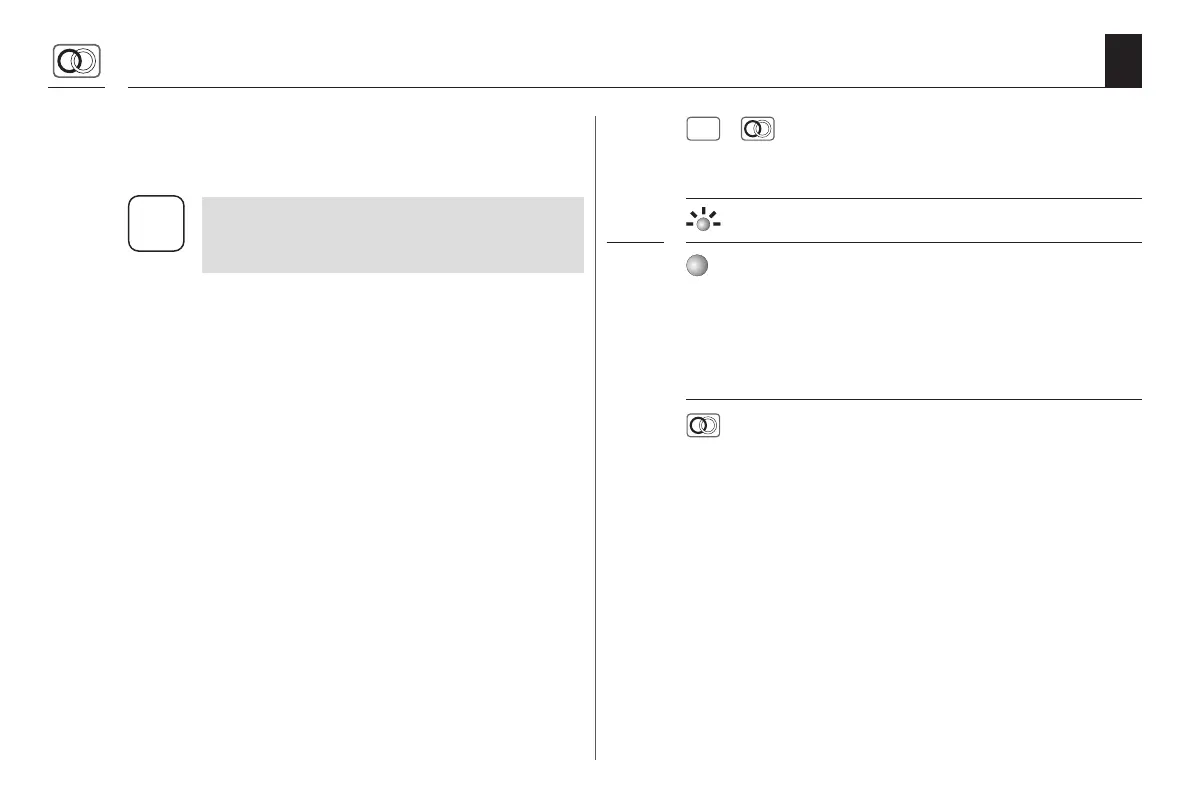This screenshot has width=1191, height=794.
Task: Click the gray shaded note box
Action: point(392,234)
